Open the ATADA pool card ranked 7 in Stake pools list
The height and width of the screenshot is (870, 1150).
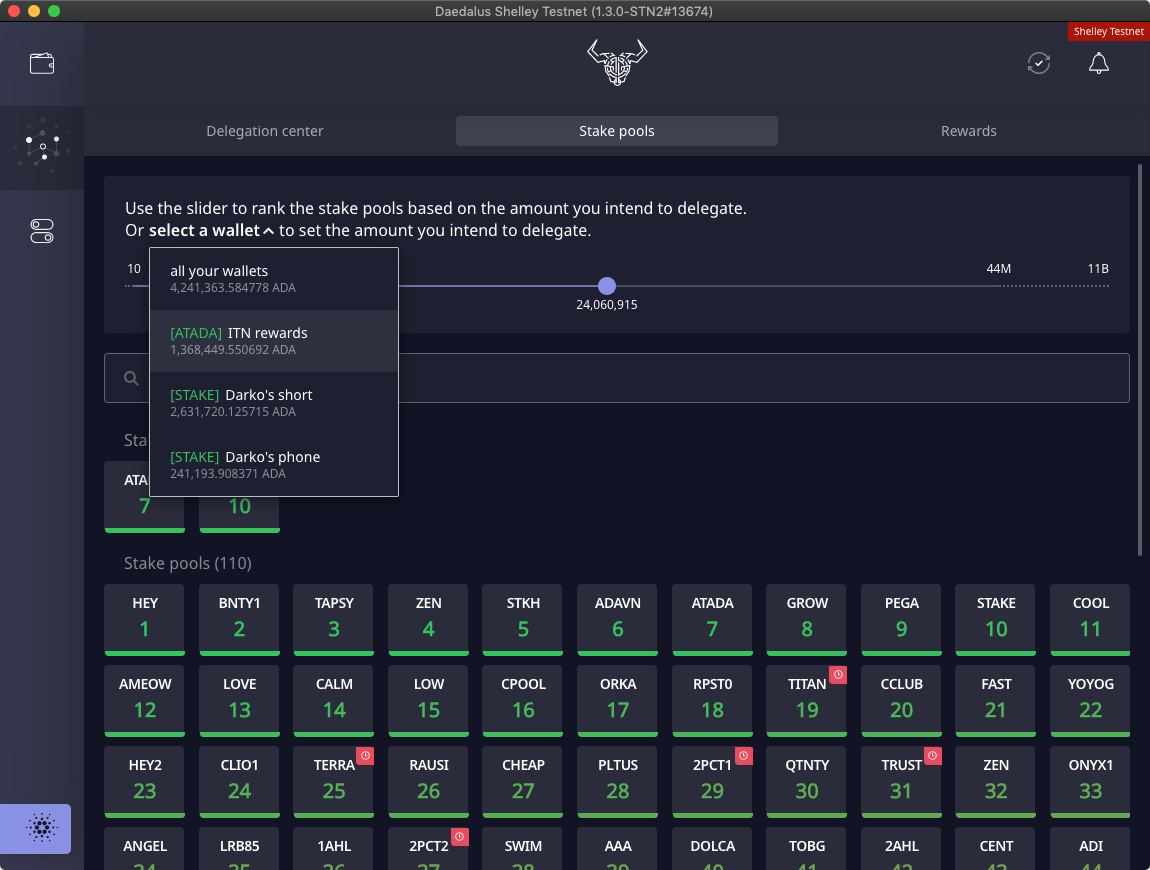coord(712,620)
